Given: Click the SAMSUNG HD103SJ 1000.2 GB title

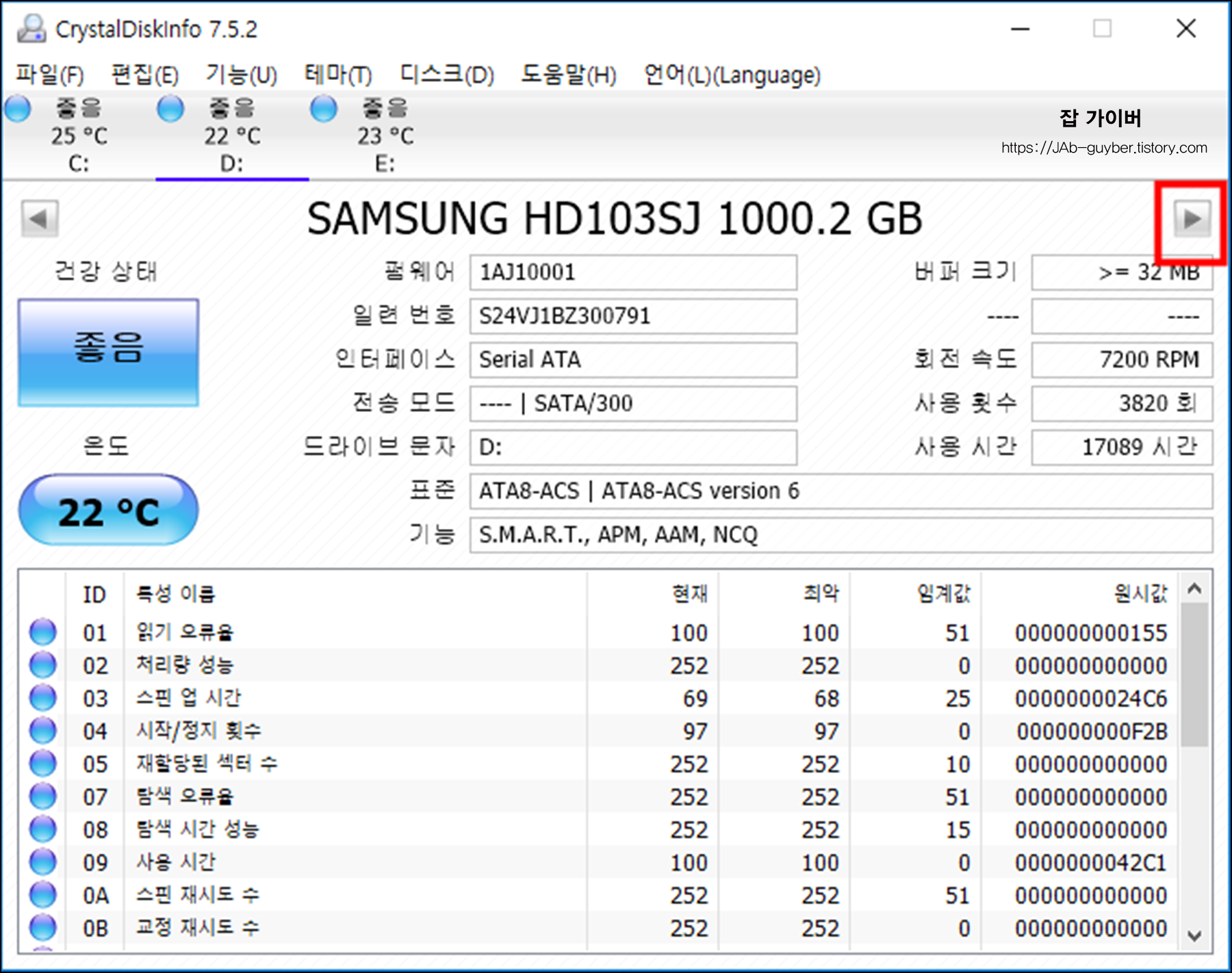Looking at the screenshot, I should (614, 219).
